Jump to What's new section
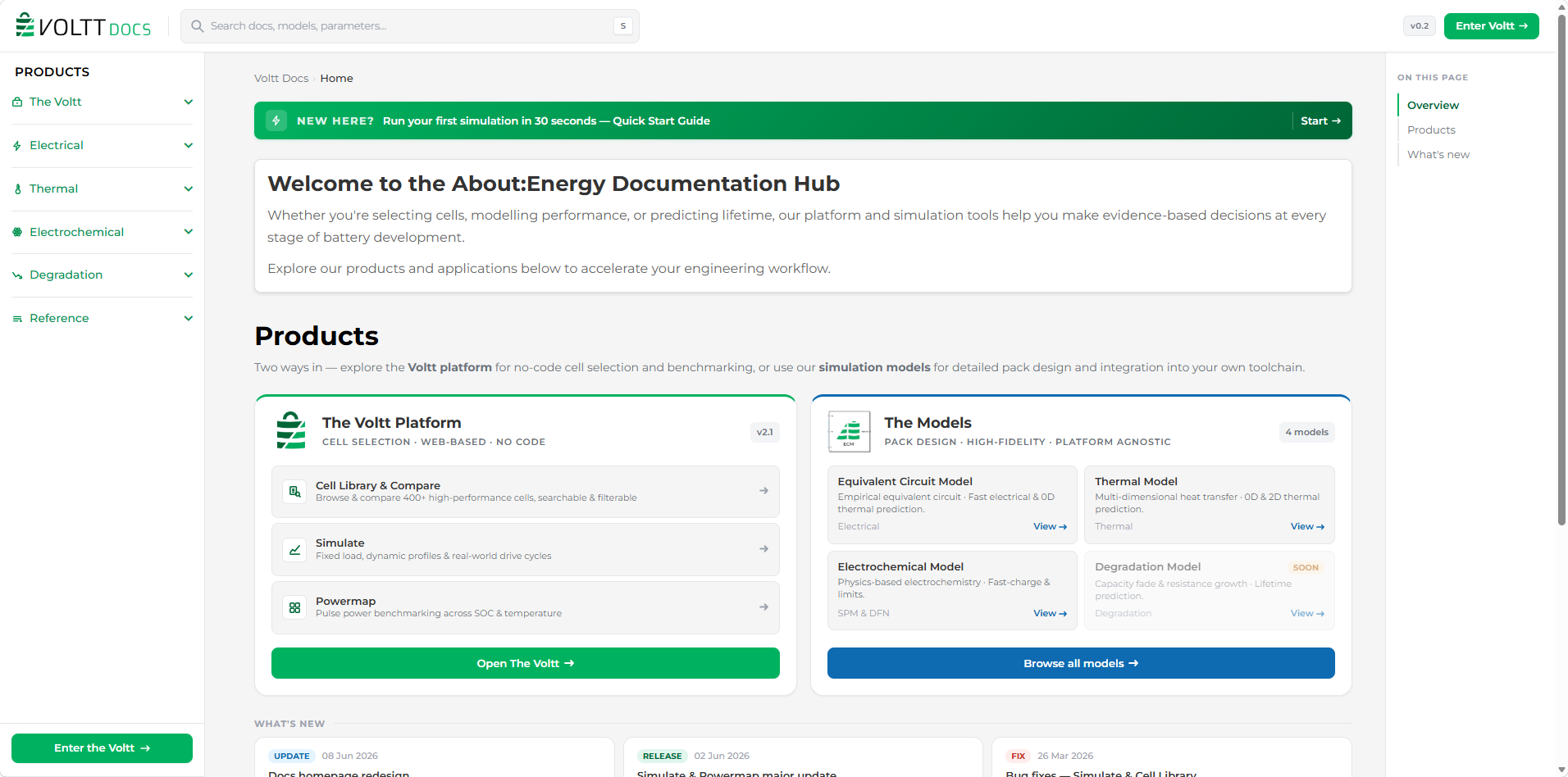Viewport: 1568px width, 777px height. coord(1438,155)
